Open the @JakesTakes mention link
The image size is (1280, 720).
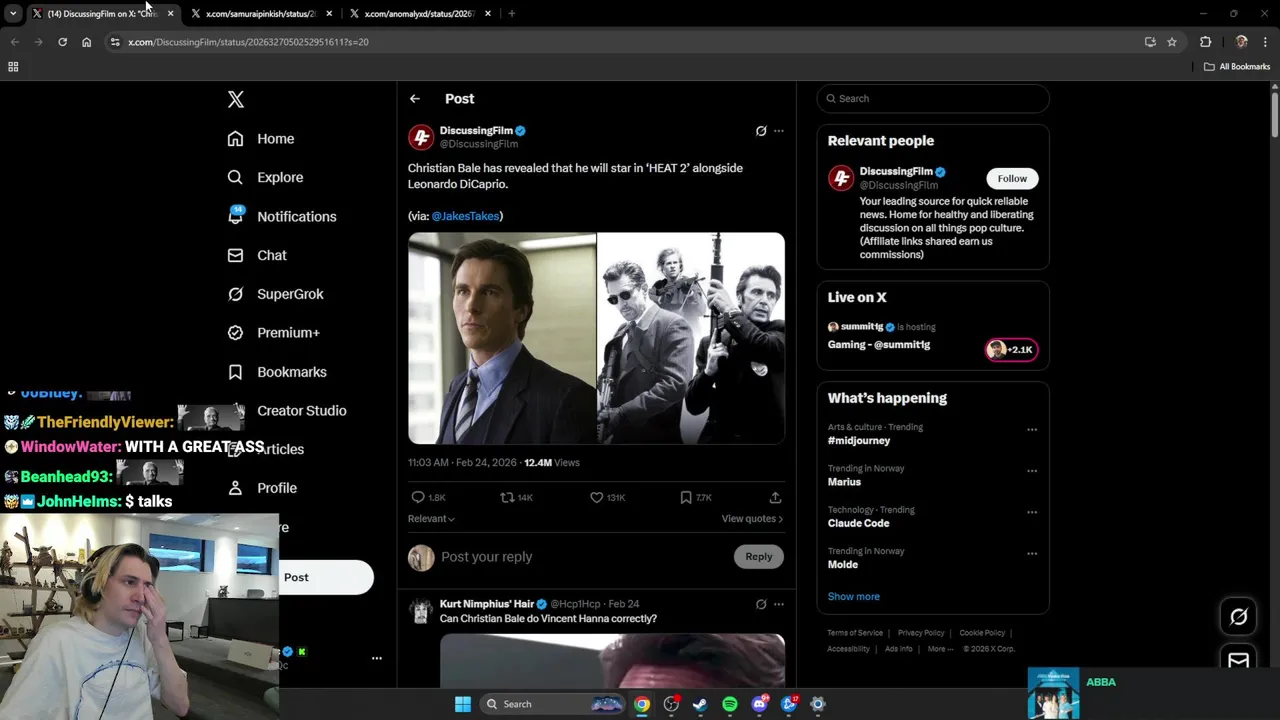[x=465, y=216]
